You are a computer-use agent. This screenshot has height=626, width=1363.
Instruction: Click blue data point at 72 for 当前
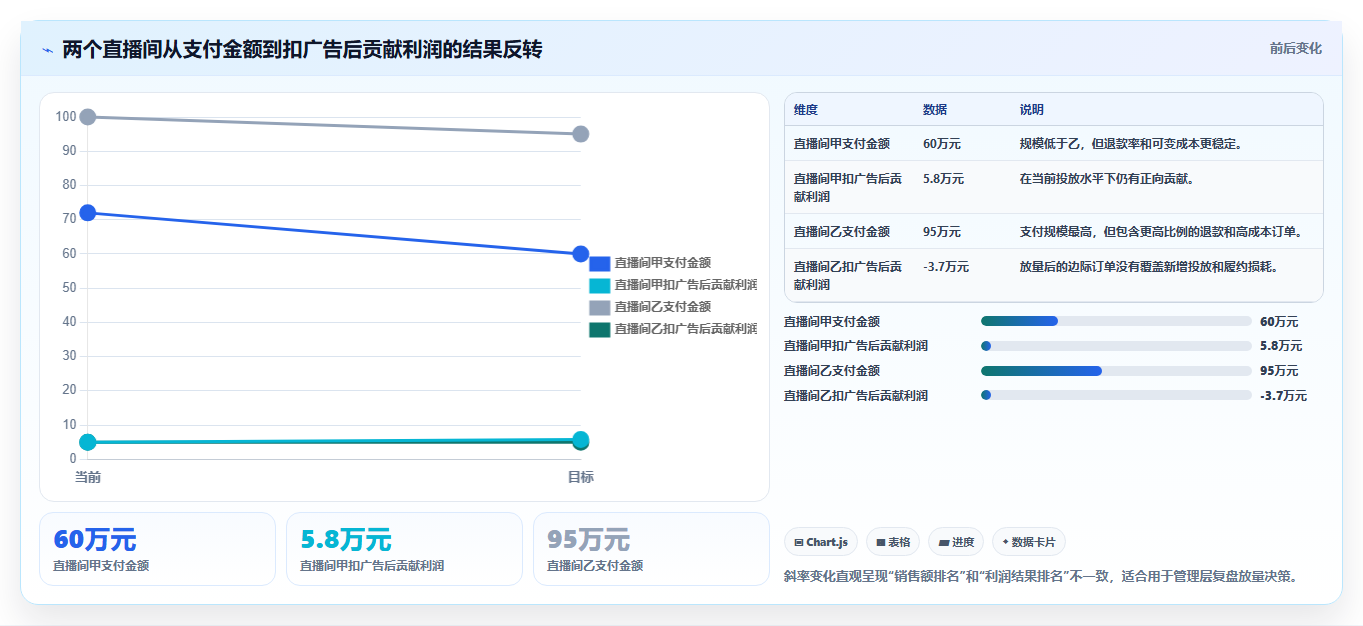pos(88,212)
